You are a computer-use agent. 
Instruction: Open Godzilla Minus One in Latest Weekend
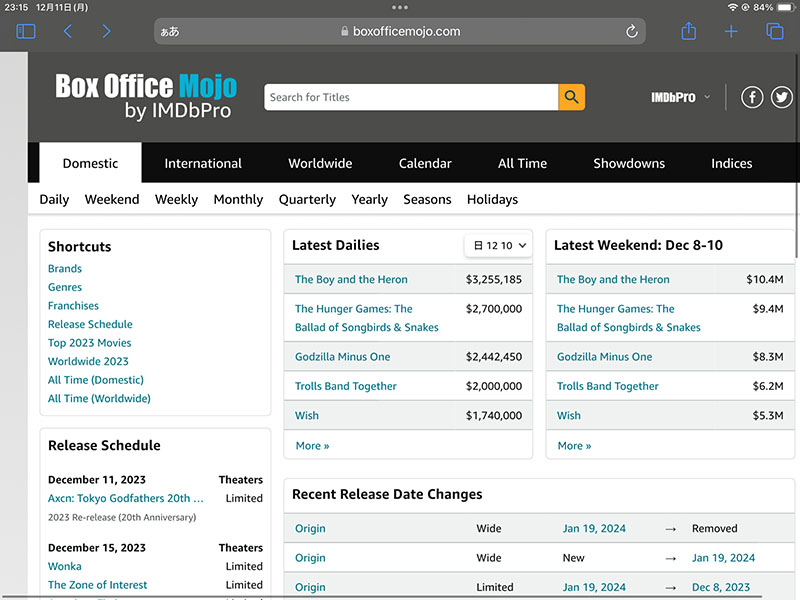click(x=605, y=357)
